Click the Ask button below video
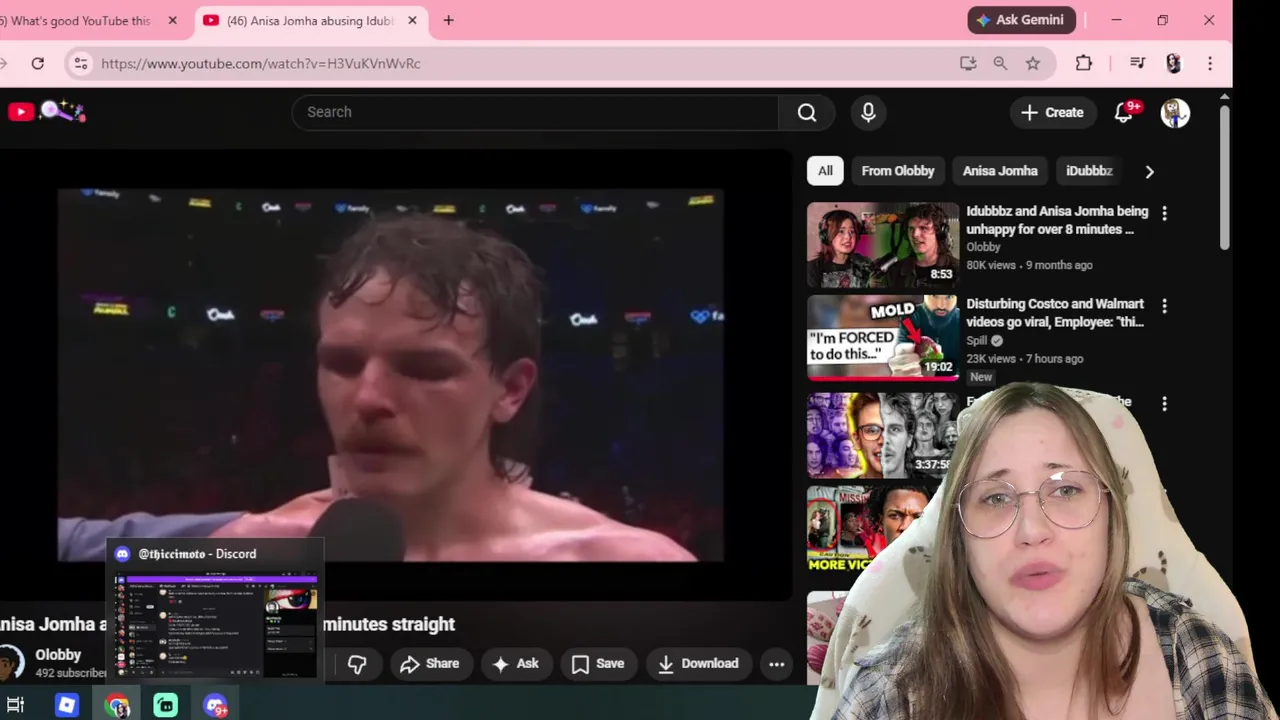Viewport: 1280px width, 720px height. click(516, 664)
